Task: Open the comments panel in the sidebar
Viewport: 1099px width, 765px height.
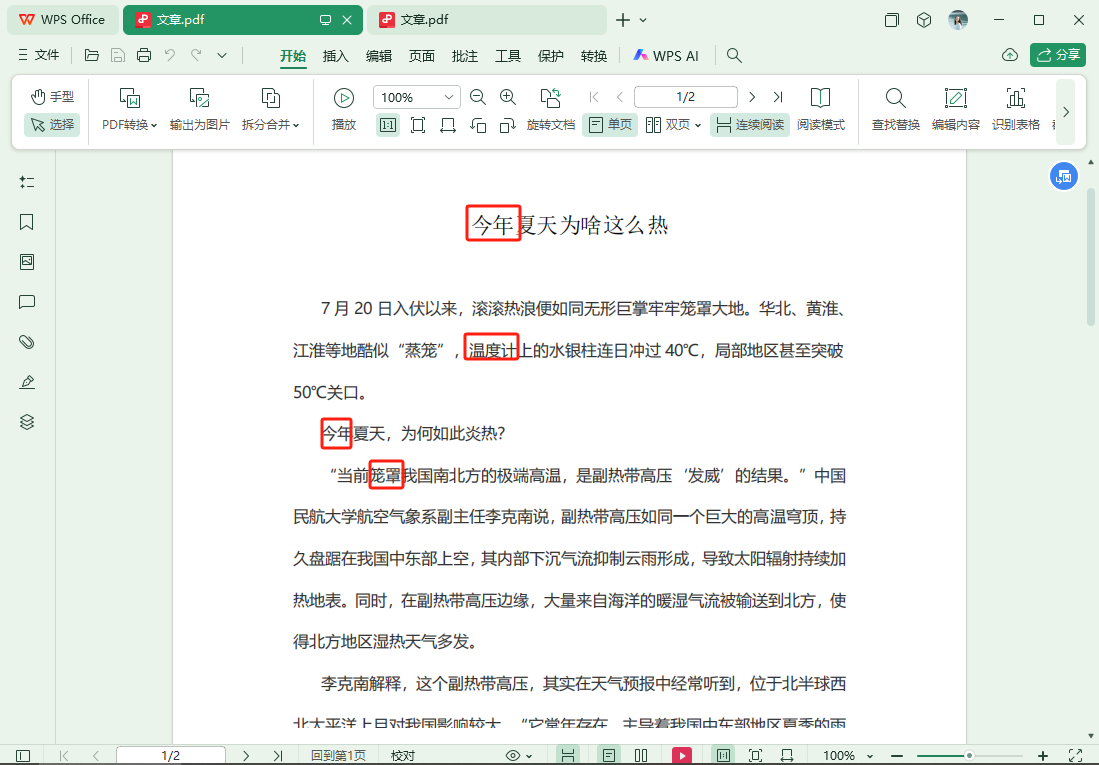Action: pos(26,302)
